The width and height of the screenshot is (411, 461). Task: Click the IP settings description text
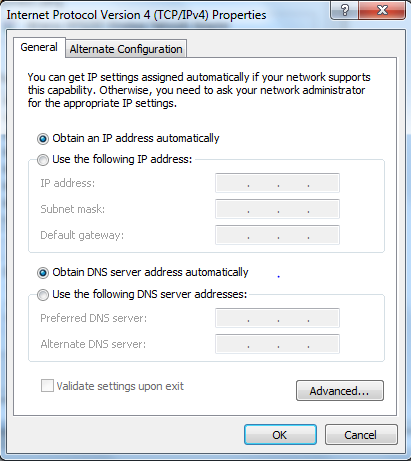199,90
